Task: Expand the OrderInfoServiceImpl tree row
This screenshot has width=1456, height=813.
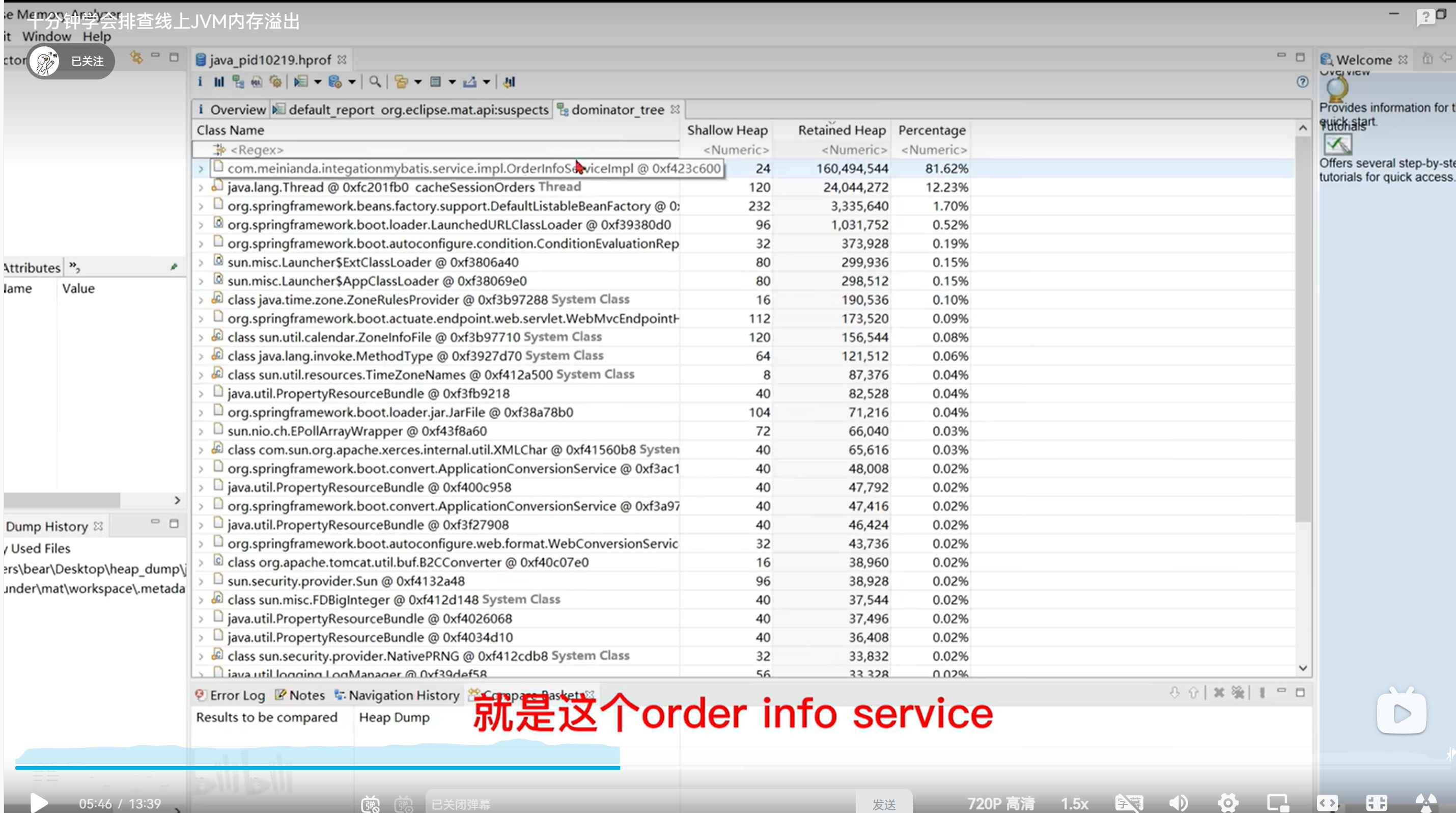Action: (x=201, y=169)
